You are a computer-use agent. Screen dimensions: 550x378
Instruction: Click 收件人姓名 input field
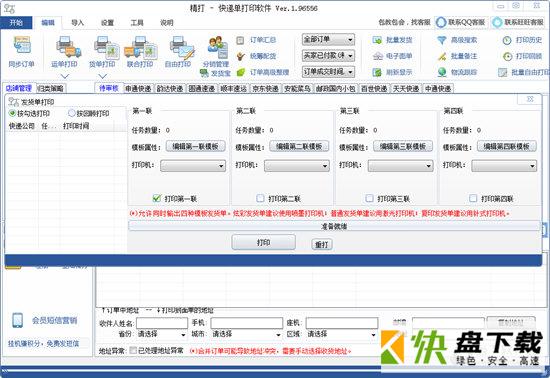coord(162,323)
